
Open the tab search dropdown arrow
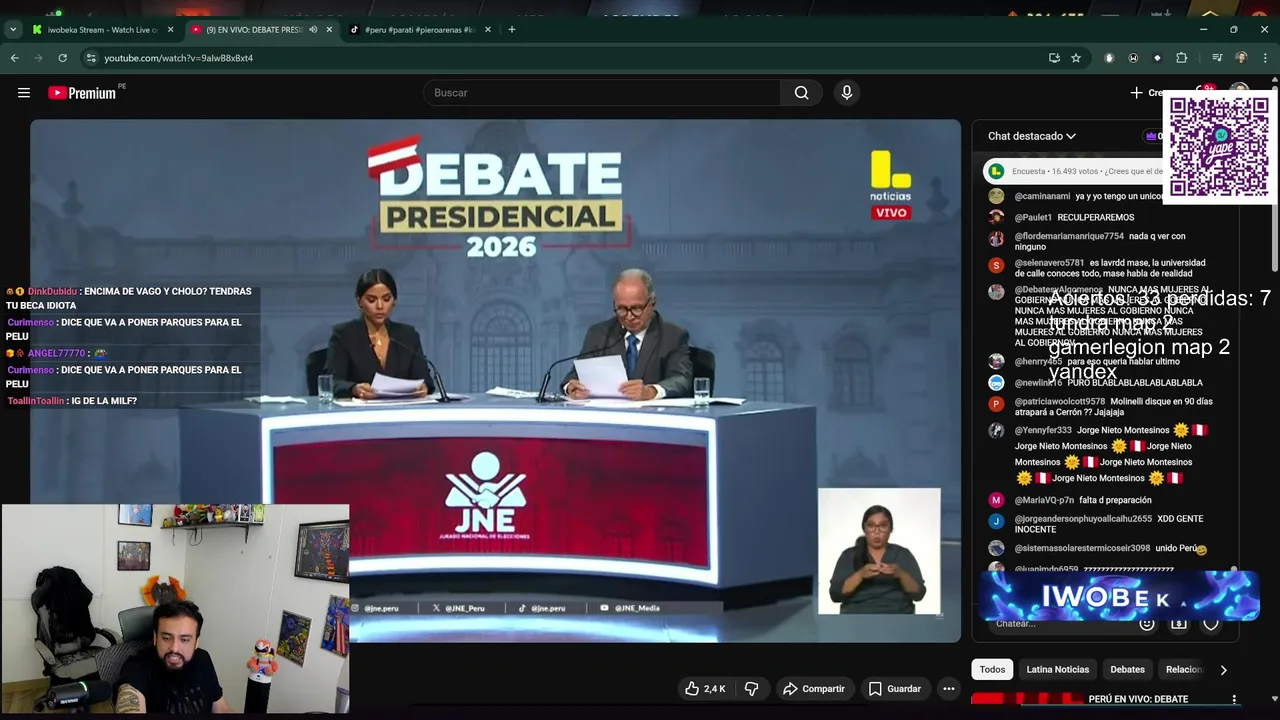click(x=13, y=30)
